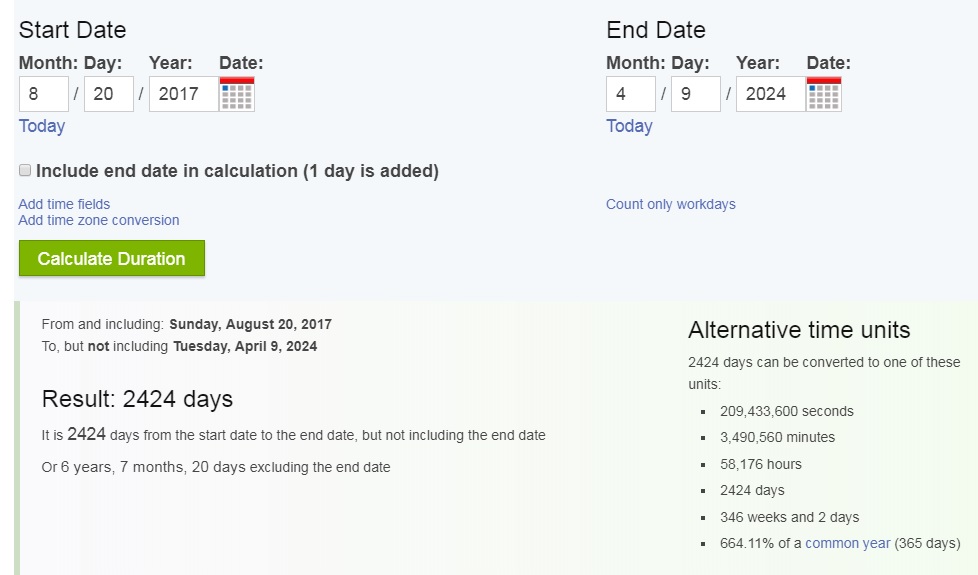
Task: Focus the End Date month field
Action: [631, 94]
